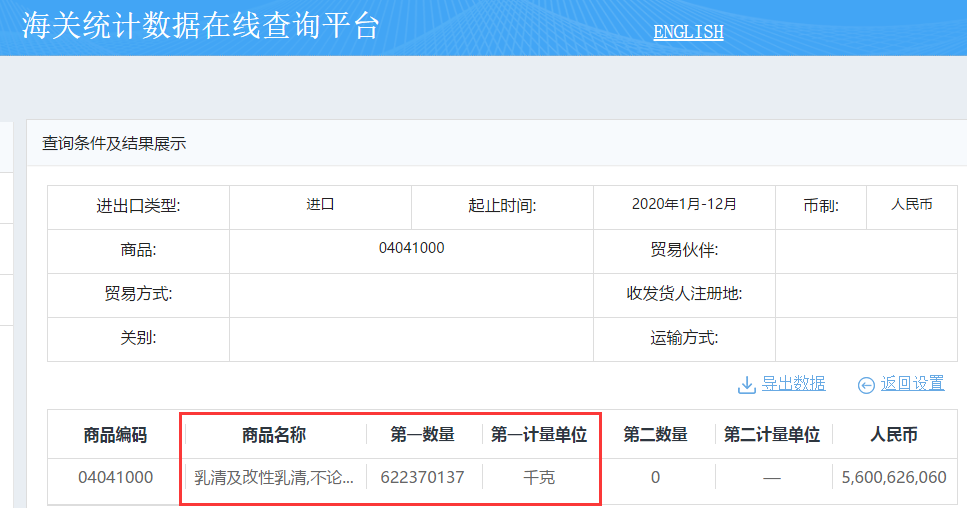Click the 导出数据 export link
The width and height of the screenshot is (967, 508).
(793, 384)
